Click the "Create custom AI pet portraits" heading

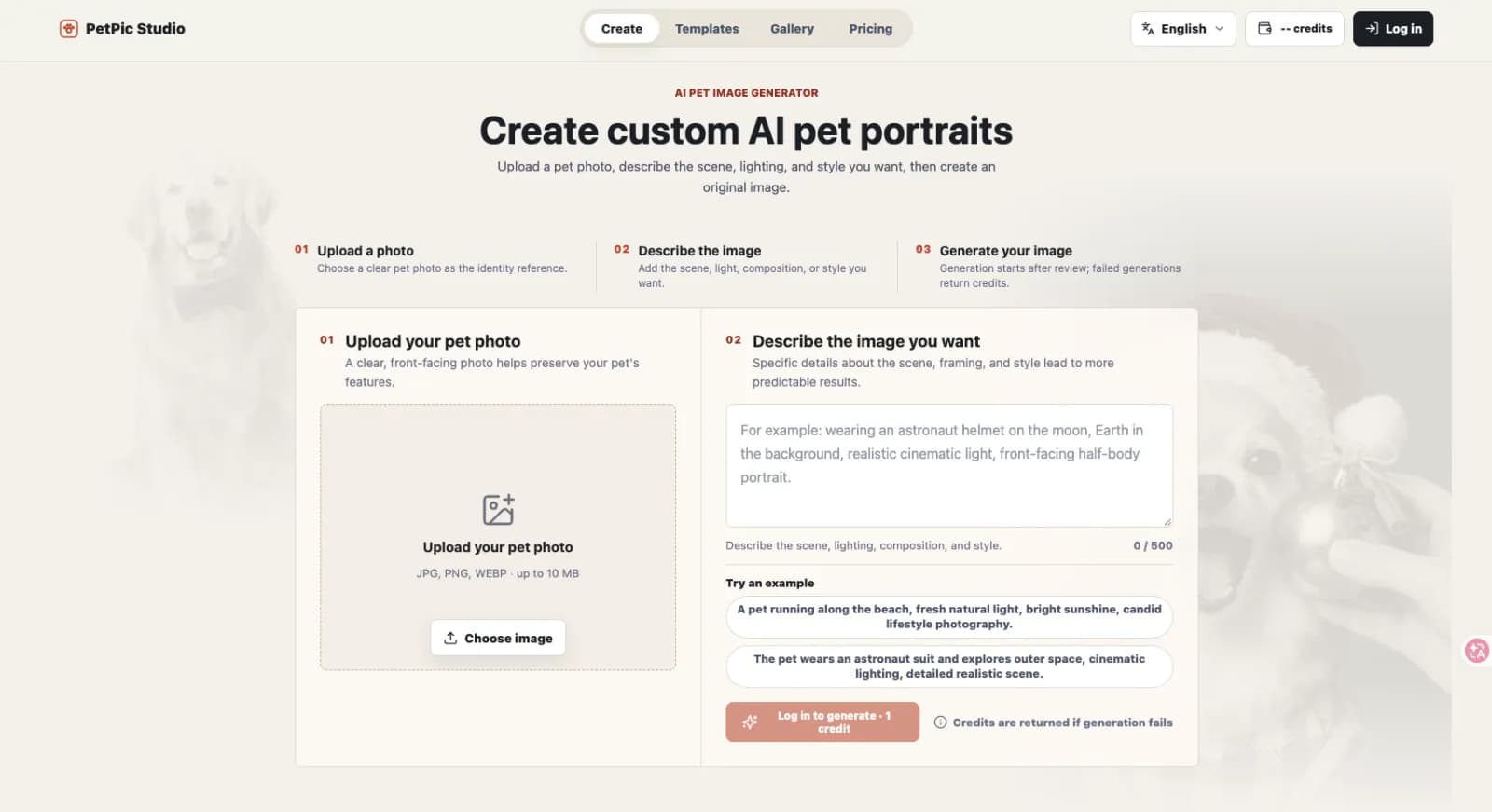746,131
